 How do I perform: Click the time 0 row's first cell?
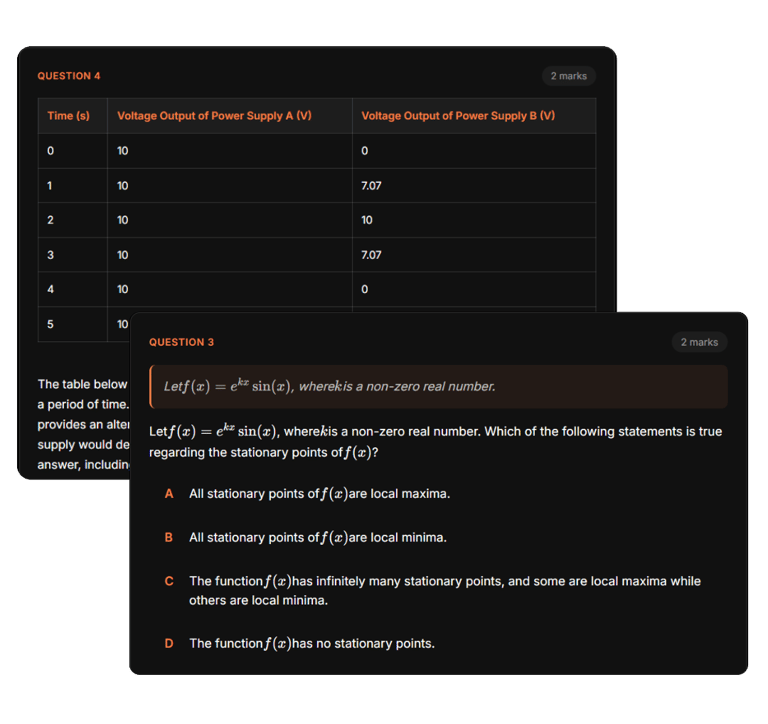pos(51,151)
